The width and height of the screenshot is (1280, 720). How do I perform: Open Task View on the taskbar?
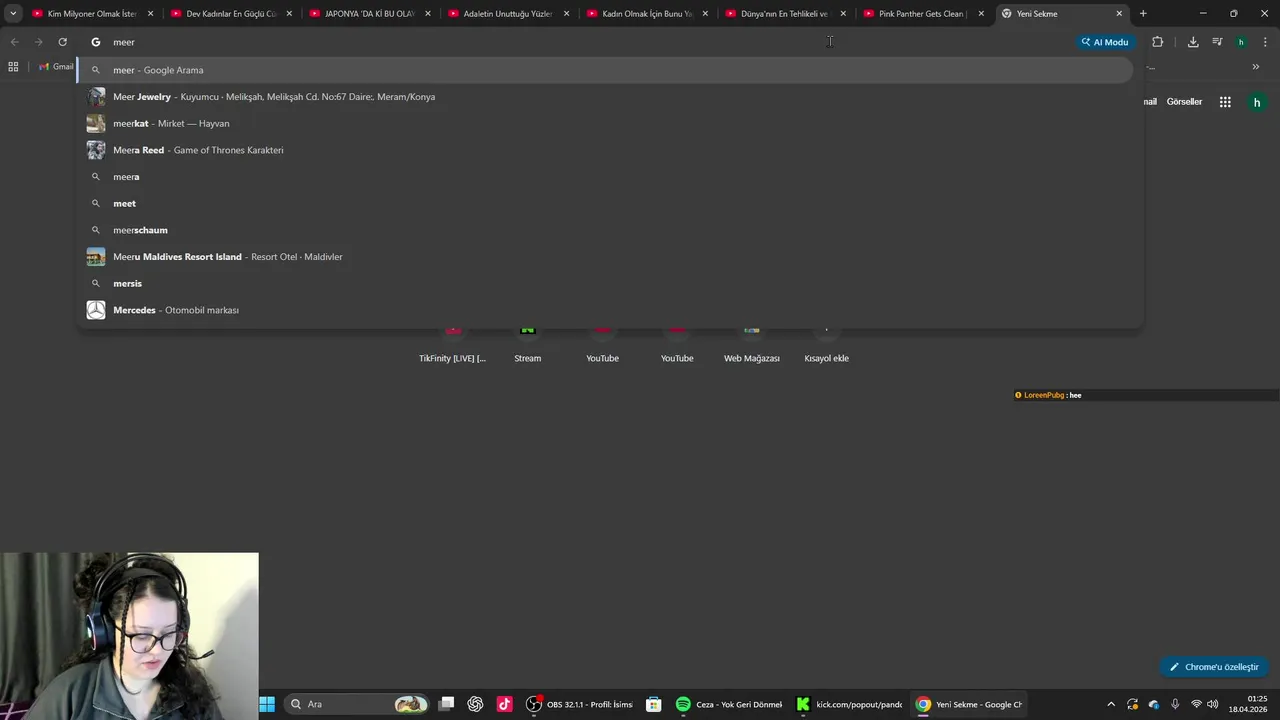(x=447, y=704)
